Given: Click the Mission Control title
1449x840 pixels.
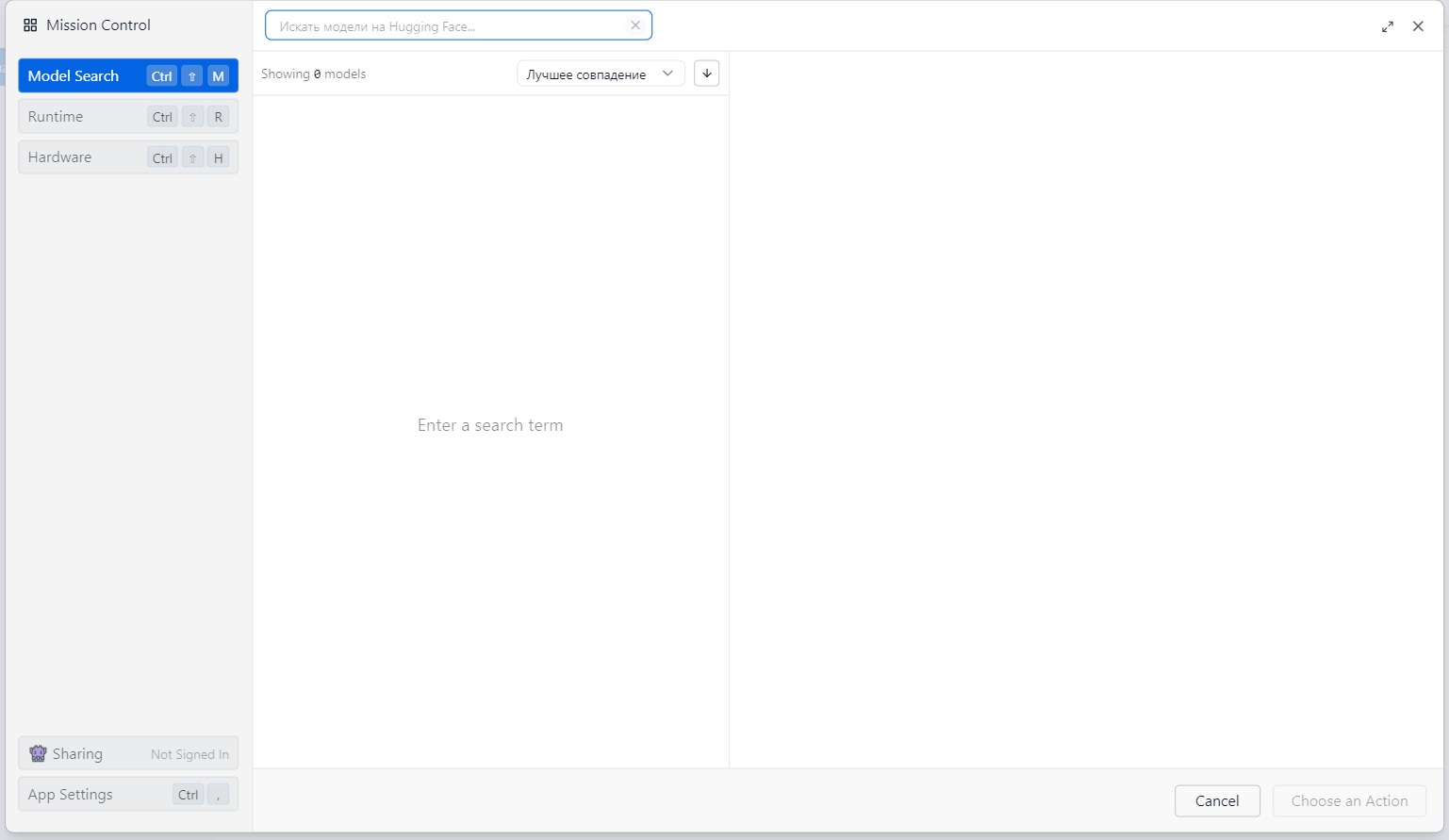Looking at the screenshot, I should pos(98,25).
